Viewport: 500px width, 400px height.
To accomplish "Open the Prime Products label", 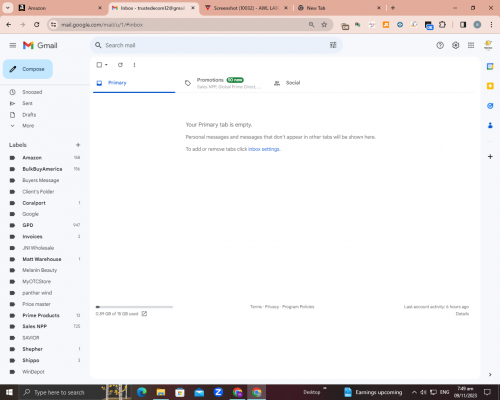I will [x=41, y=315].
